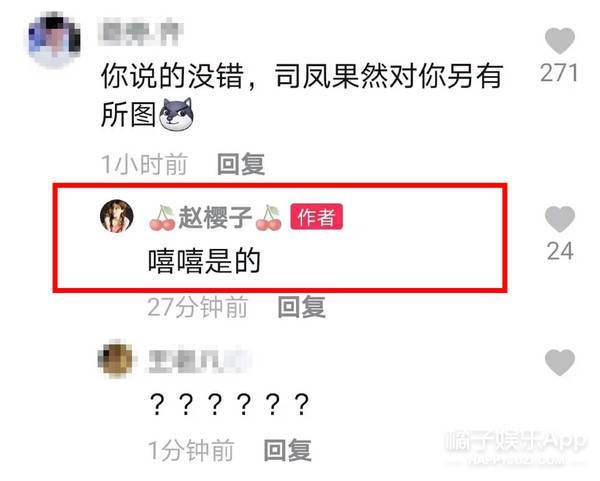Screen dimensions: 600x481
Task: Click the husky dog emoji in the comment
Action: click(x=176, y=114)
